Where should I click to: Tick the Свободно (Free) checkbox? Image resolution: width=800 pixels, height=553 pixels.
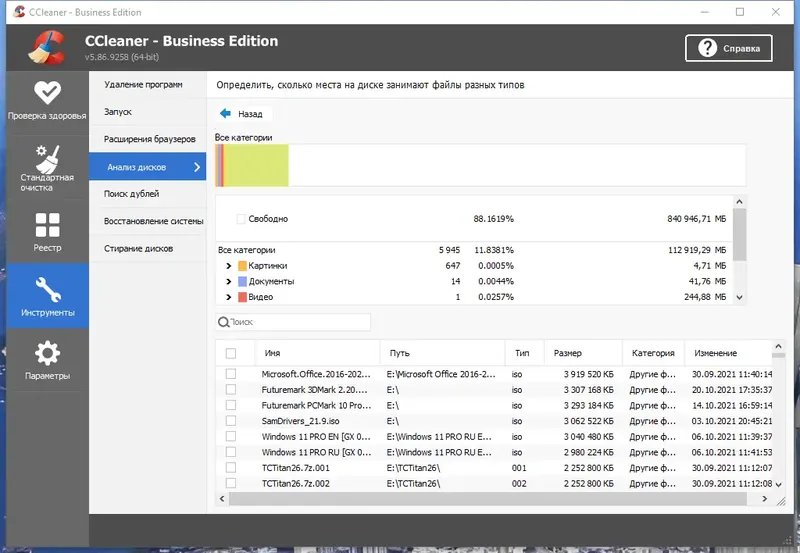(x=241, y=219)
